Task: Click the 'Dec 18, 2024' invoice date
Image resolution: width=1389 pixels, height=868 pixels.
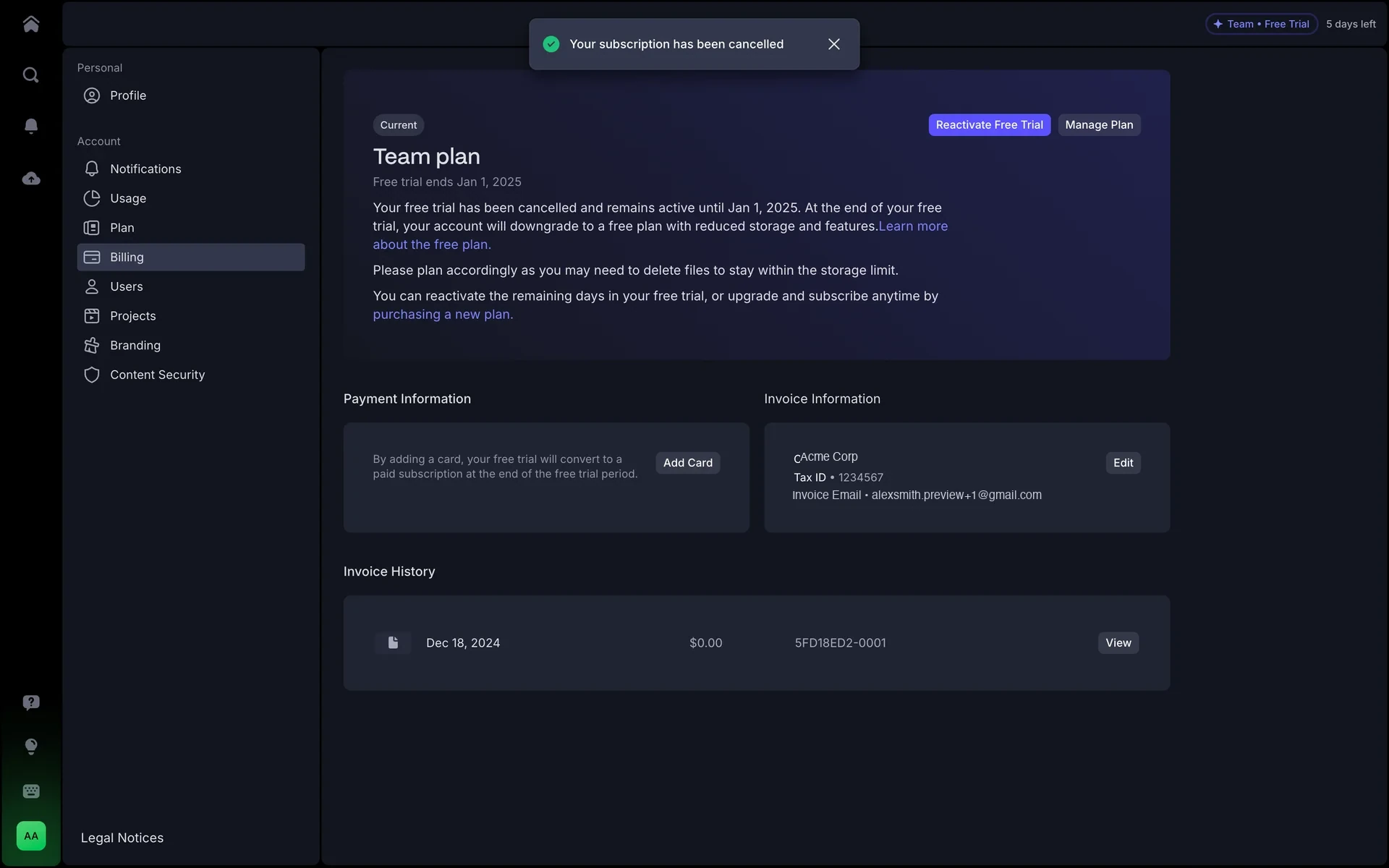Action: (463, 643)
